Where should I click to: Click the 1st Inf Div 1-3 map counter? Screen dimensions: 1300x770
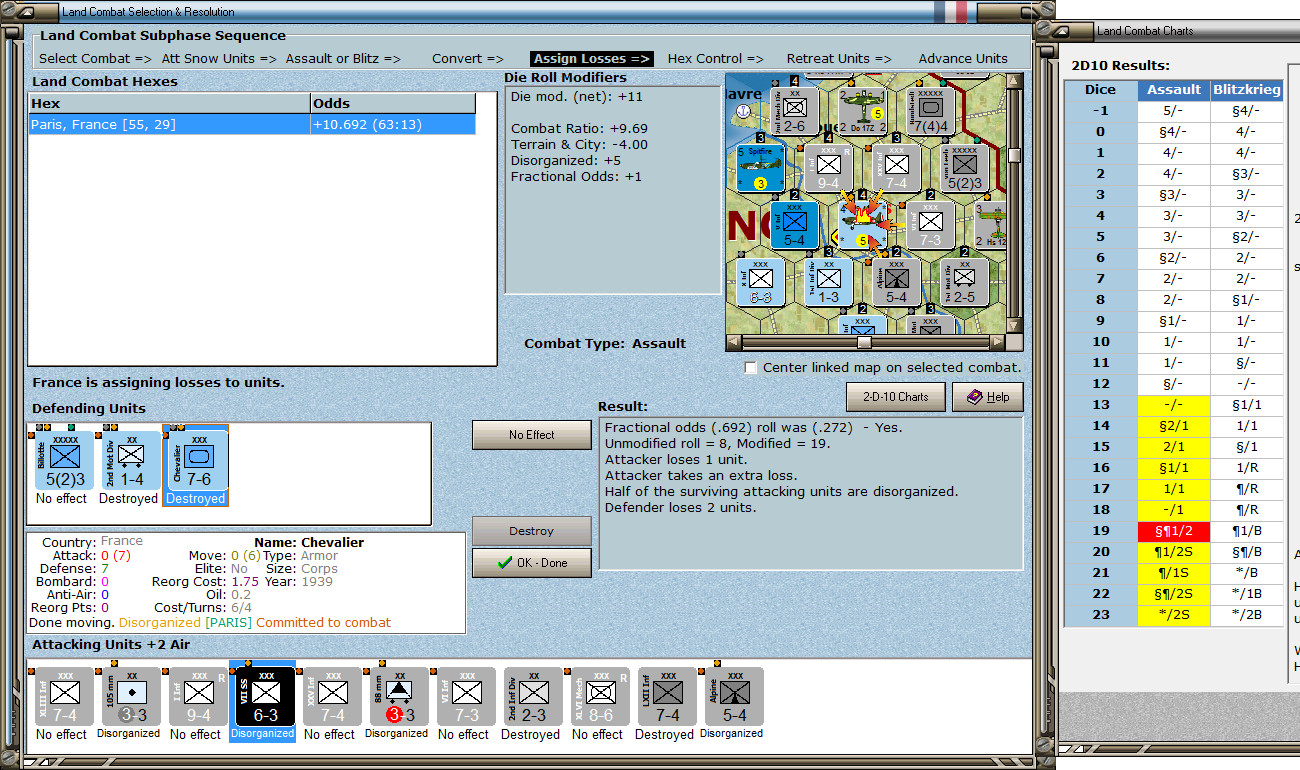829,281
